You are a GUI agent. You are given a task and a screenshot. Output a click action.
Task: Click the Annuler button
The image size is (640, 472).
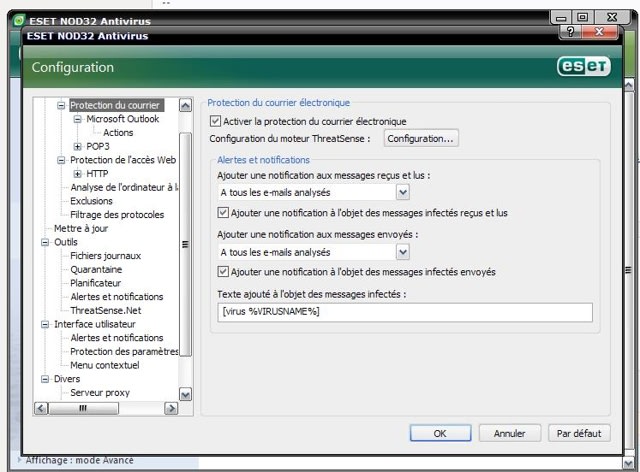tap(509, 433)
